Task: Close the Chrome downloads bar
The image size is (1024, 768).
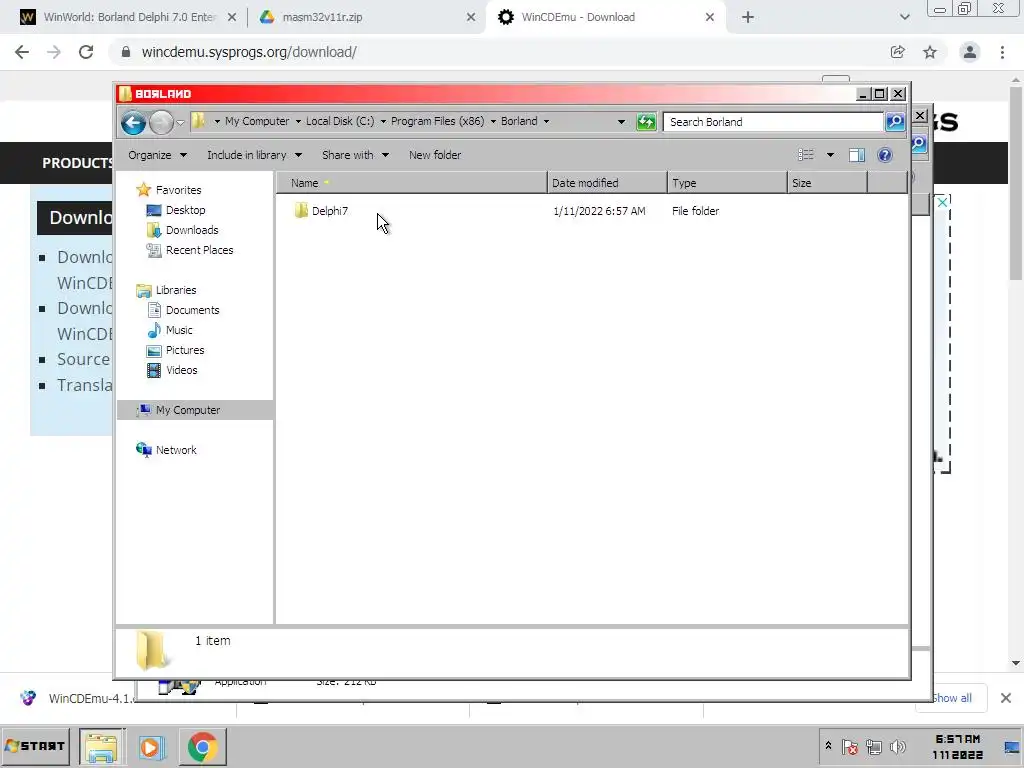Action: [1006, 698]
